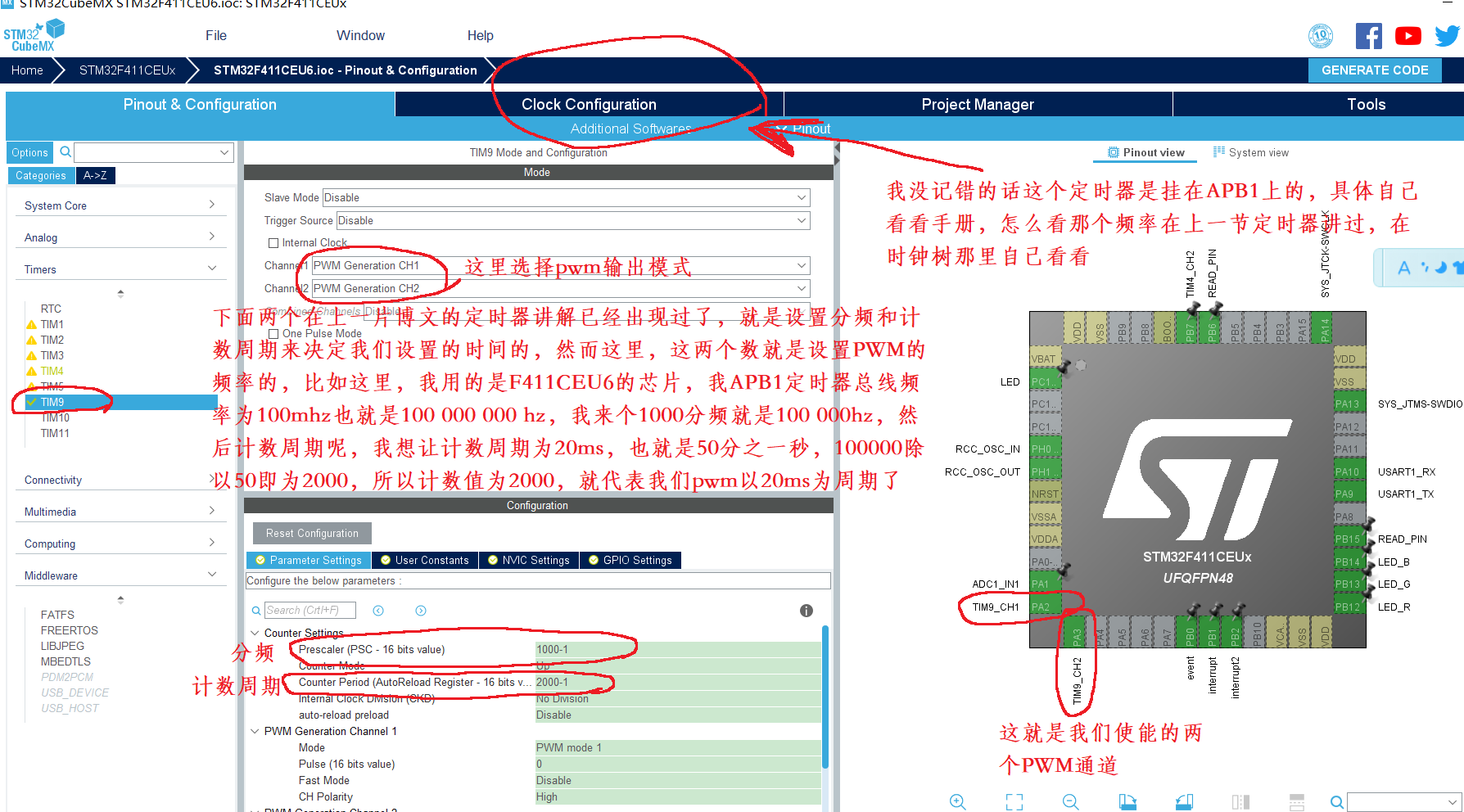Rotate the chip pinout counterclockwise
Screen dimensions: 1464x812
point(1182,802)
